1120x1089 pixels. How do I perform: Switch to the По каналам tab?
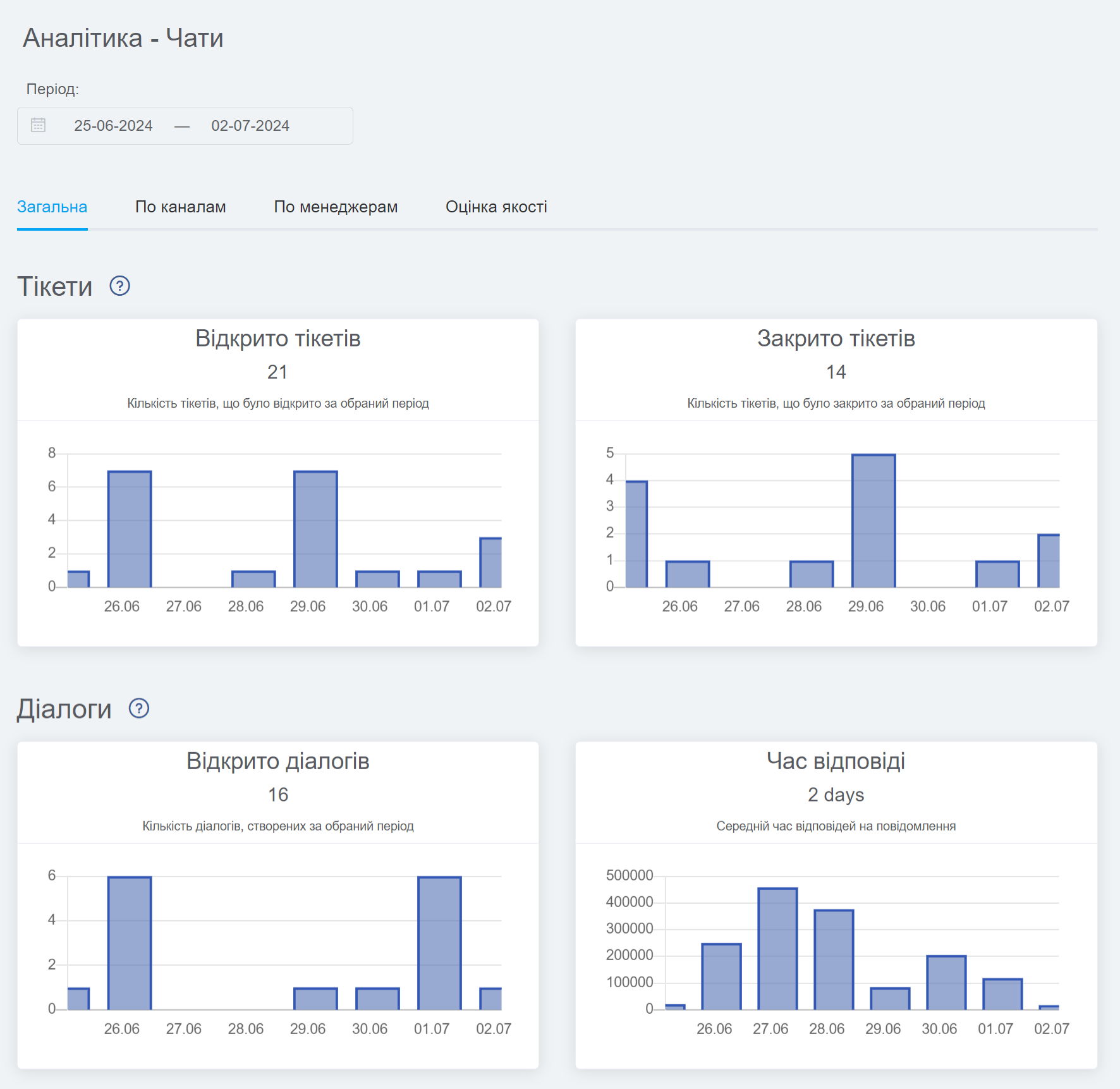click(180, 207)
